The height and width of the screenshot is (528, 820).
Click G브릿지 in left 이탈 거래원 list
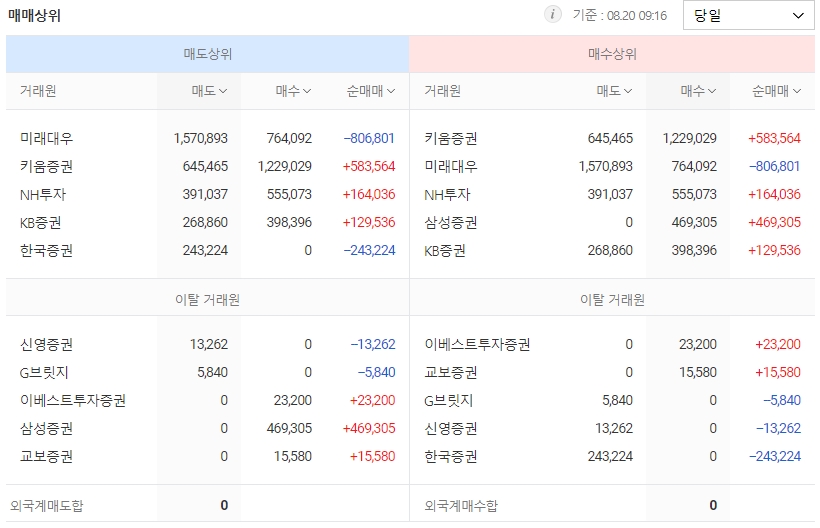click(x=44, y=372)
